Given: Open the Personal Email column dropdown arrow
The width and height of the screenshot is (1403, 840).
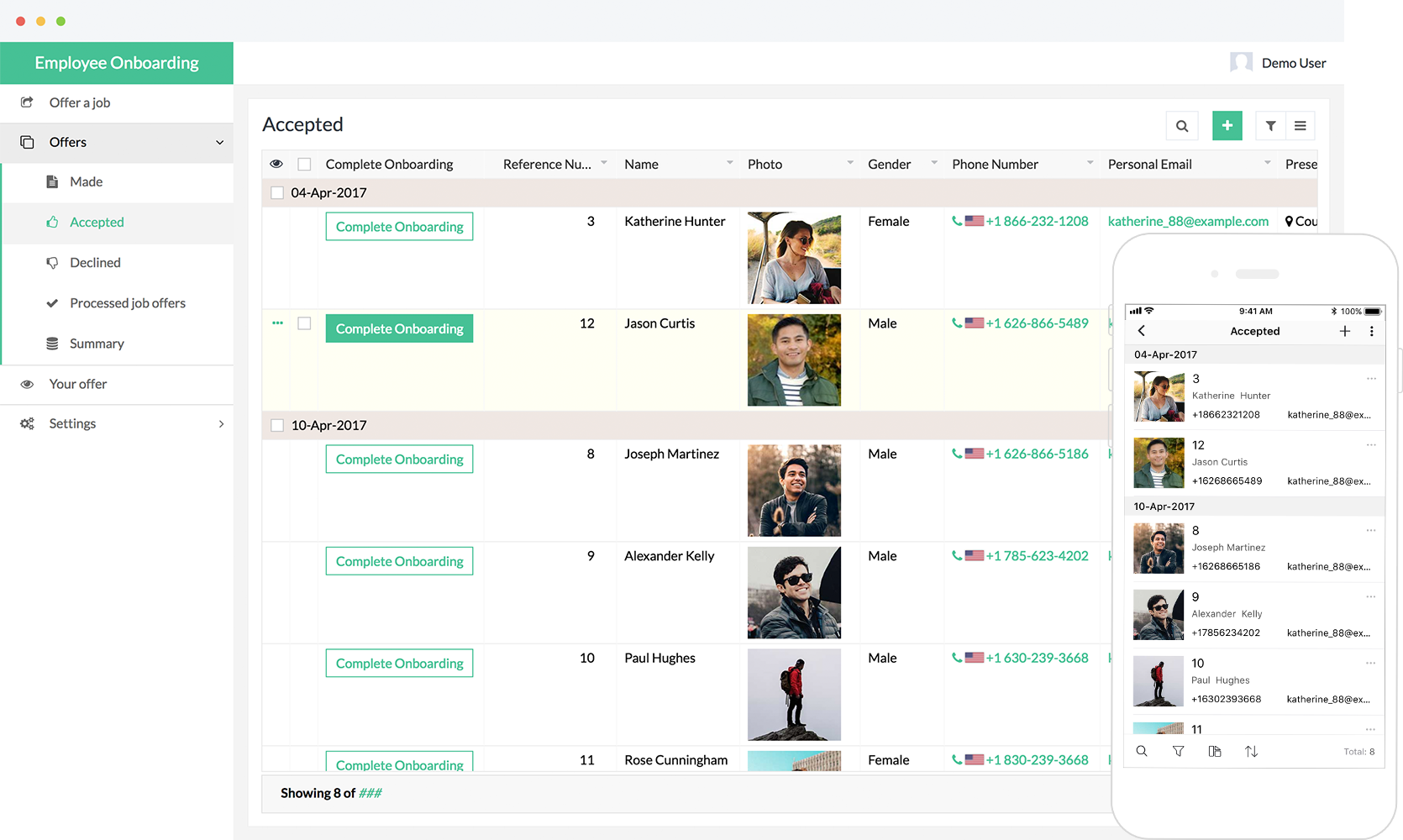Looking at the screenshot, I should tap(1268, 163).
